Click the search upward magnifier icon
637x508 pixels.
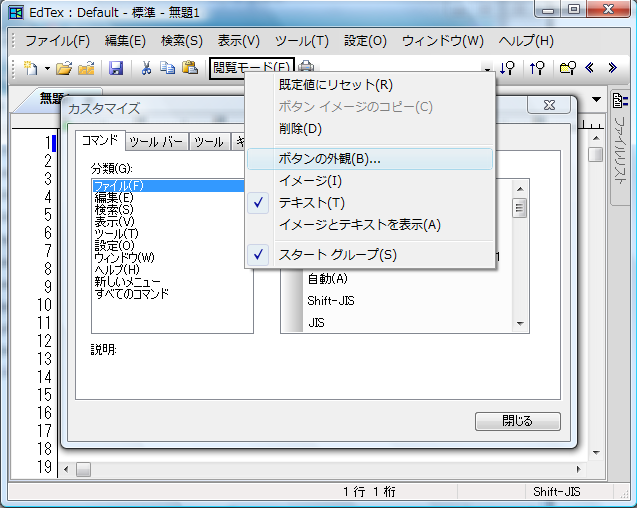click(x=537, y=68)
